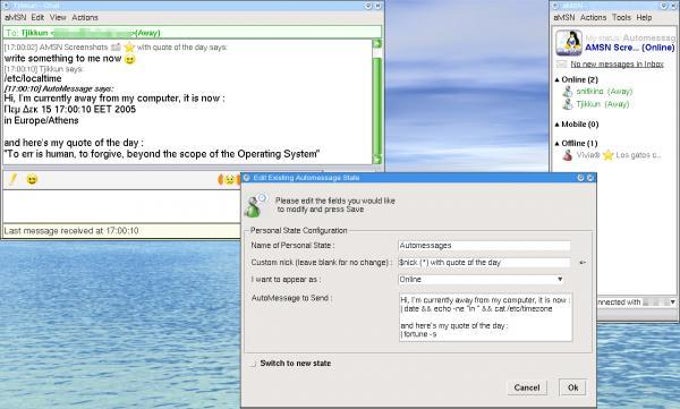Click the AutoMessage to Send text area

tap(485, 317)
